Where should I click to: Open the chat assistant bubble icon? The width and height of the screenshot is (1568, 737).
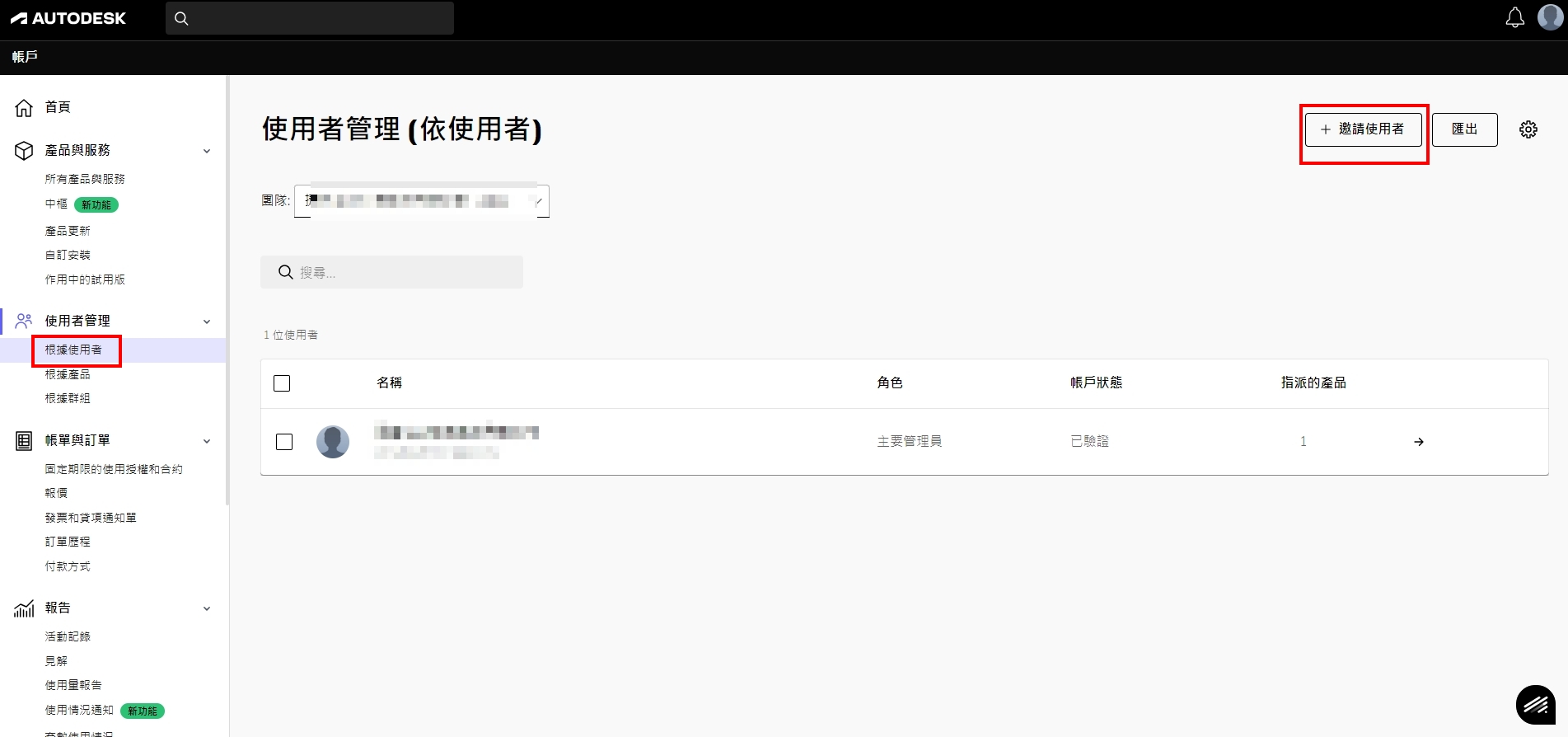pyautogui.click(x=1535, y=705)
